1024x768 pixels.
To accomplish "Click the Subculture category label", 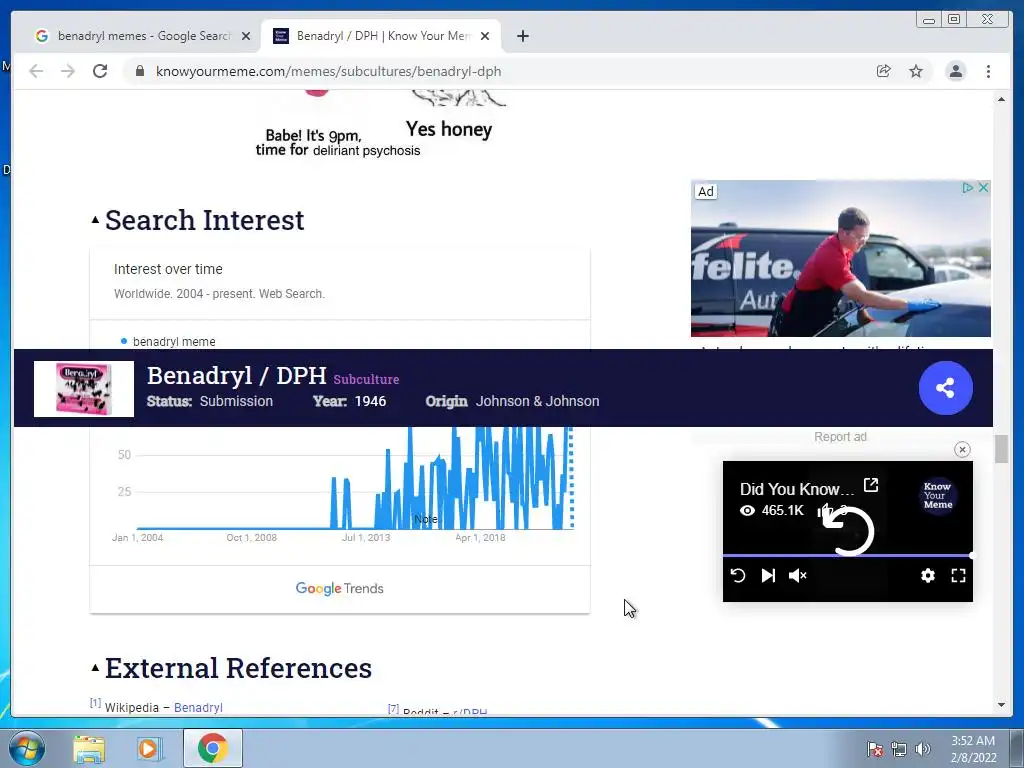I will click(366, 379).
